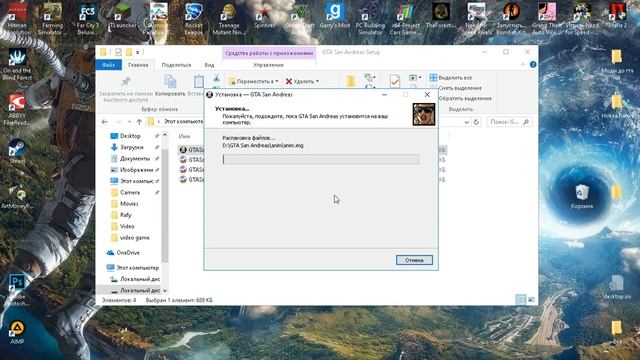The height and width of the screenshot is (360, 640).
Task: Click the pin to Quick Access icon
Action: (126, 81)
